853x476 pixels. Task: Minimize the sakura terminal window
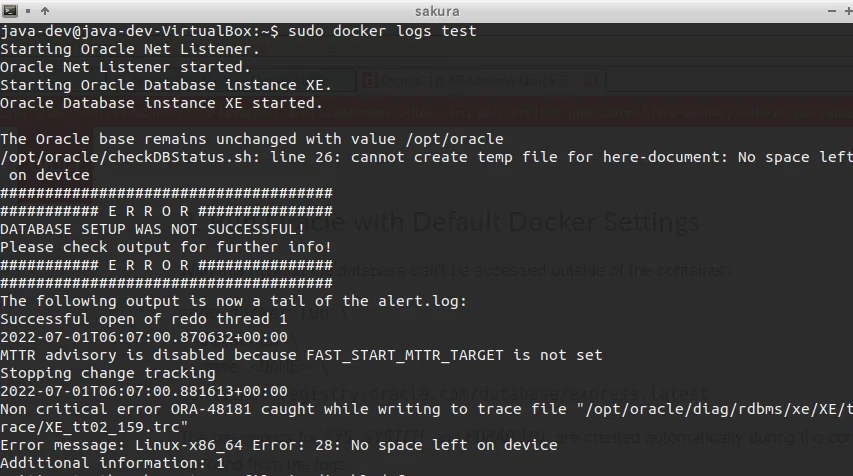832,11
